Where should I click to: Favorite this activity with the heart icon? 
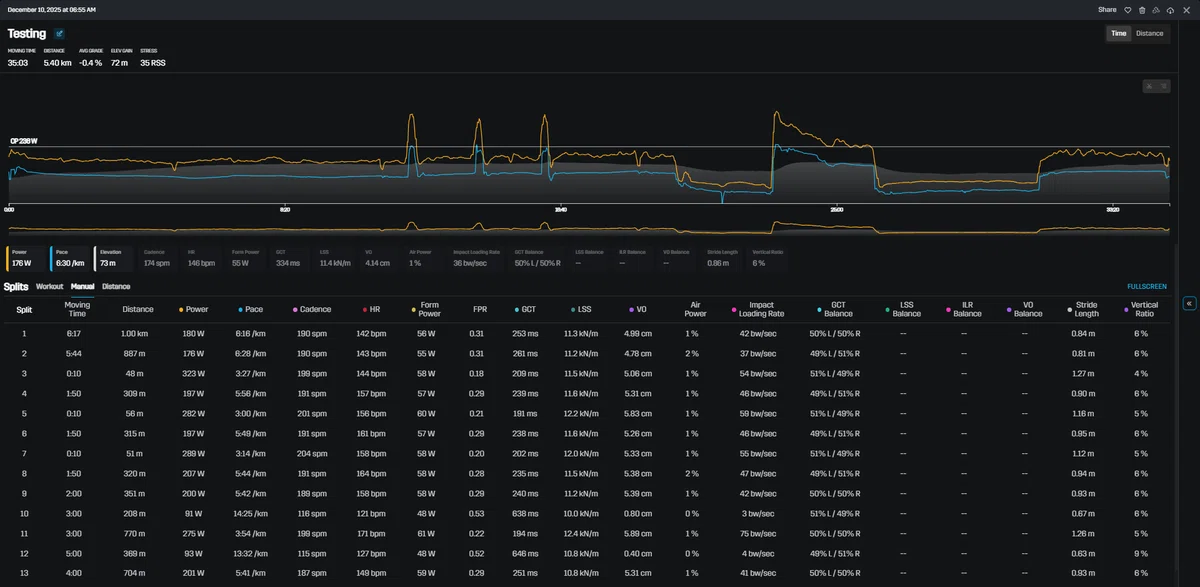click(x=1127, y=9)
